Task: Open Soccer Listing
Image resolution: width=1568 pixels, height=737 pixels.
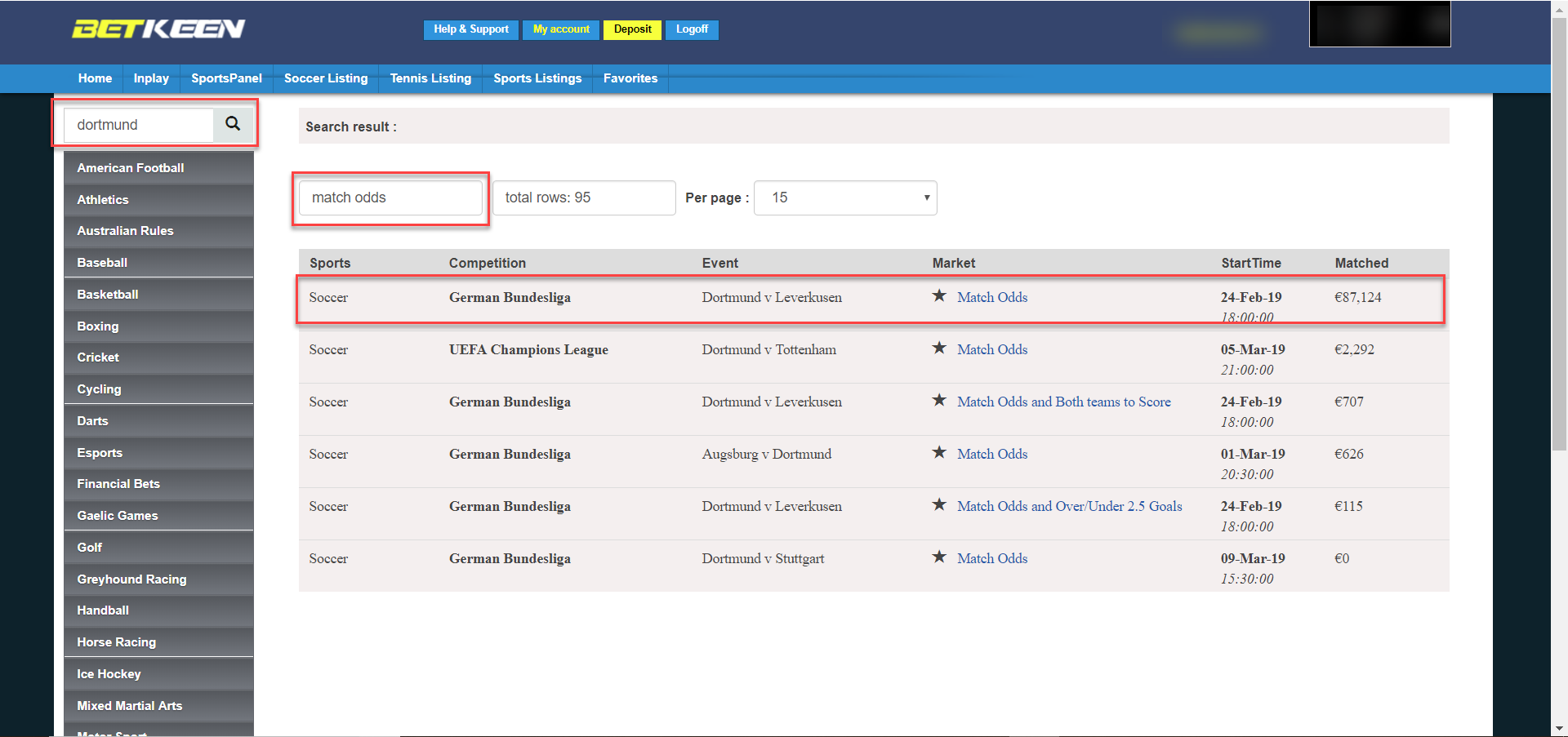Action: click(x=326, y=78)
